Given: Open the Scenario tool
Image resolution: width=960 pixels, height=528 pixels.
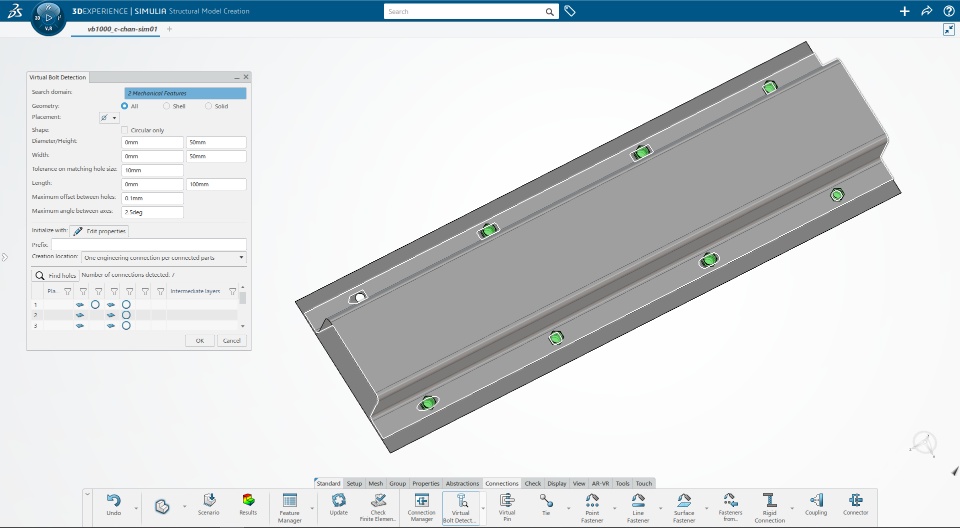Looking at the screenshot, I should click(209, 499).
